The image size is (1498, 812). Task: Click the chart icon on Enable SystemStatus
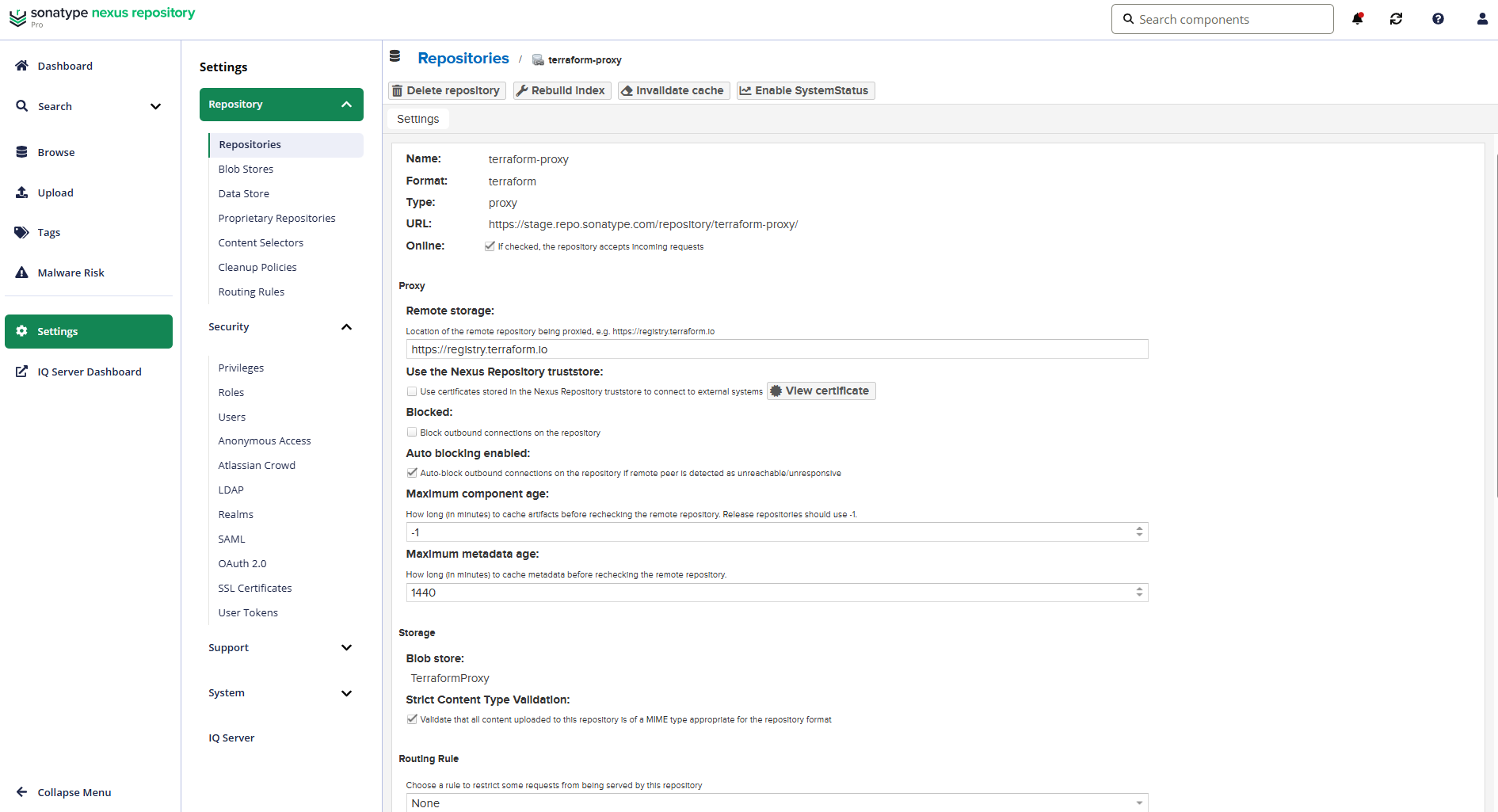tap(745, 91)
